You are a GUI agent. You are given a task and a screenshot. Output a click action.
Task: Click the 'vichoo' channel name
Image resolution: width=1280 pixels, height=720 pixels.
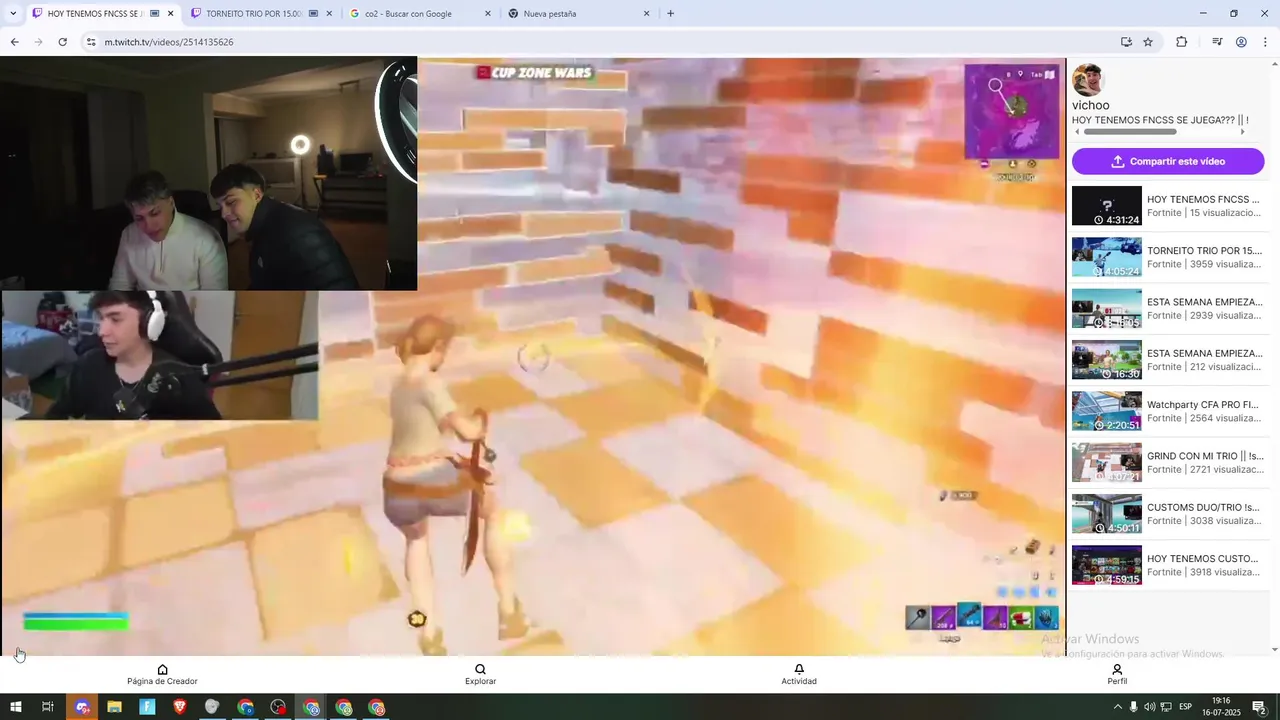tap(1090, 105)
